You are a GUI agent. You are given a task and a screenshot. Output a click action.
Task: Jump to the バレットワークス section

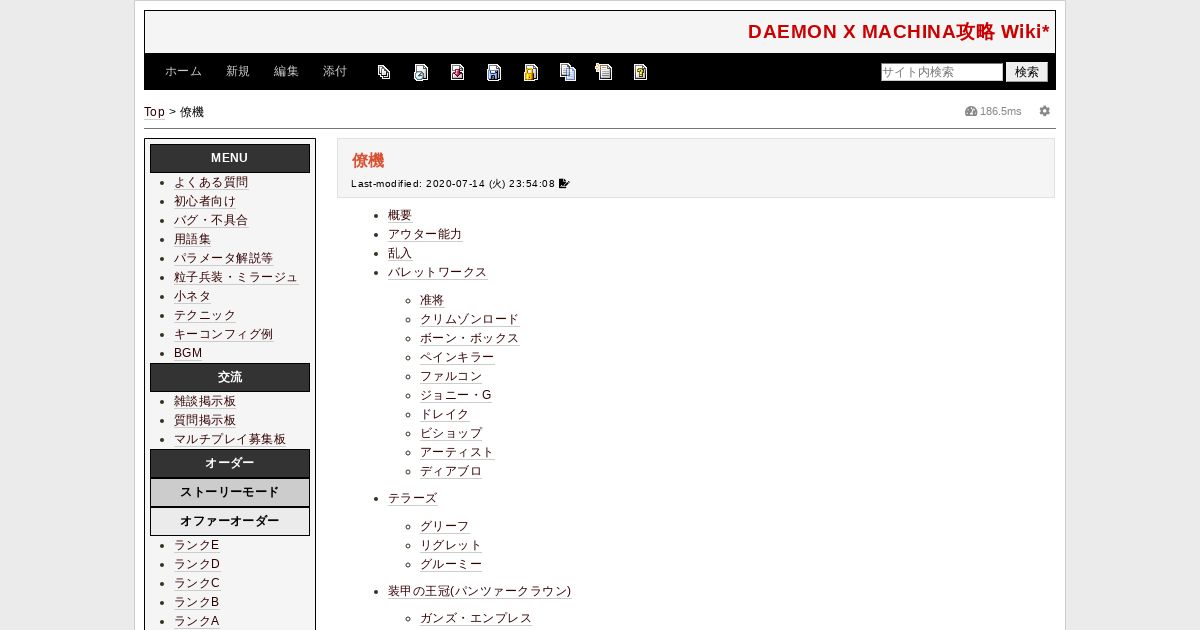(x=438, y=273)
